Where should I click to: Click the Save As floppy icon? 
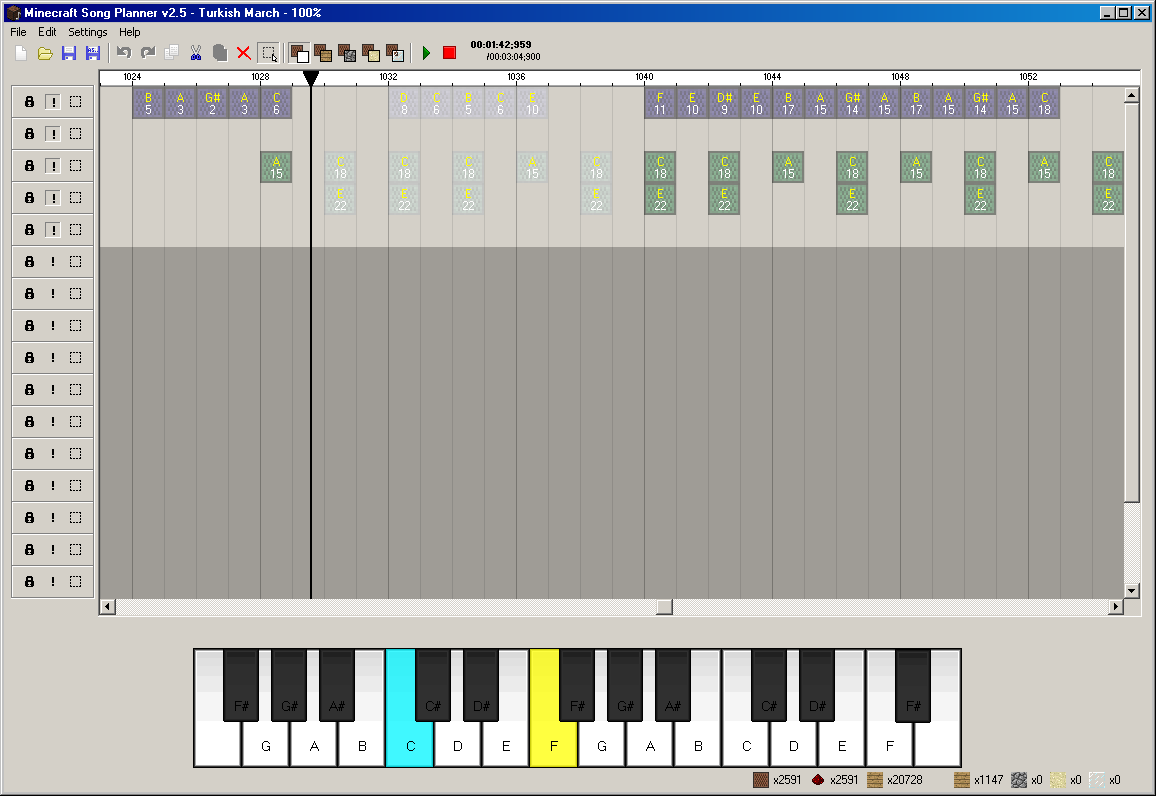tap(92, 53)
